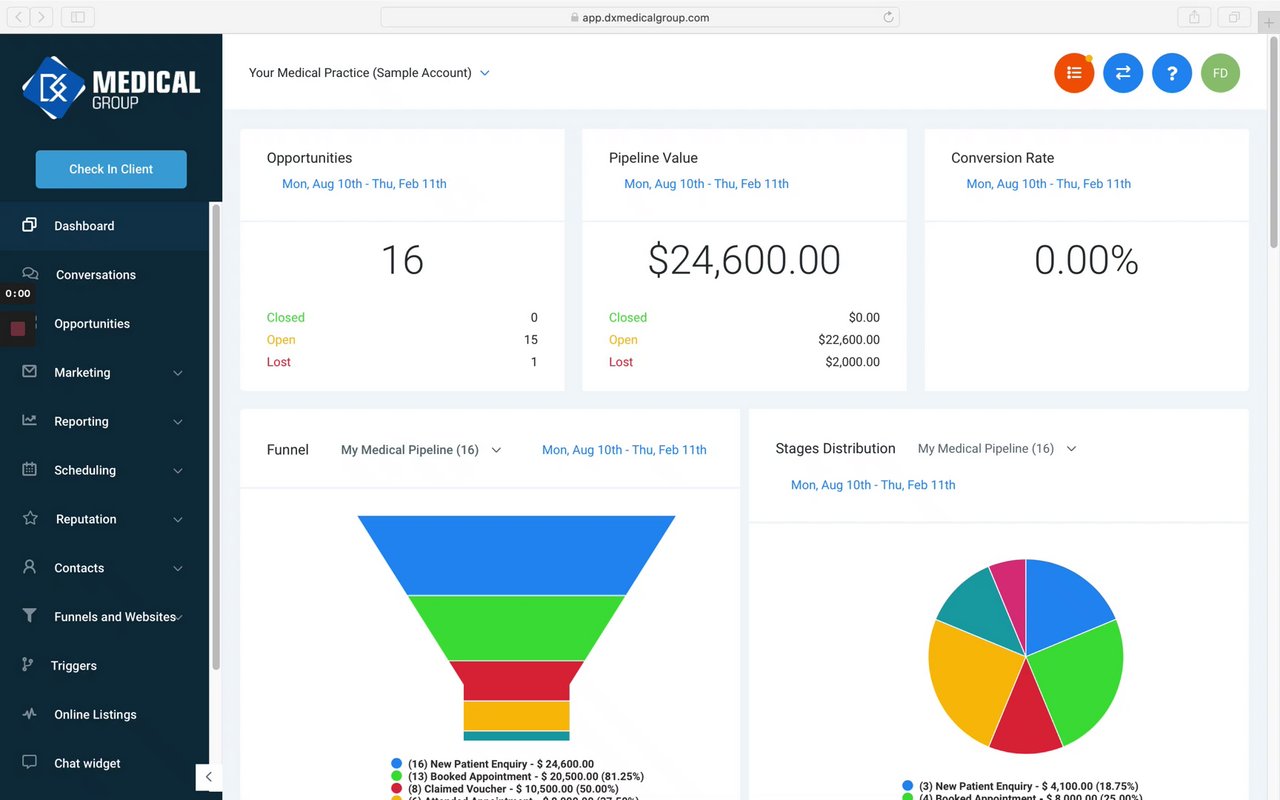Viewport: 1280px width, 800px height.
Task: Click the Triggers branch icon in sidebar
Action: [x=29, y=665]
